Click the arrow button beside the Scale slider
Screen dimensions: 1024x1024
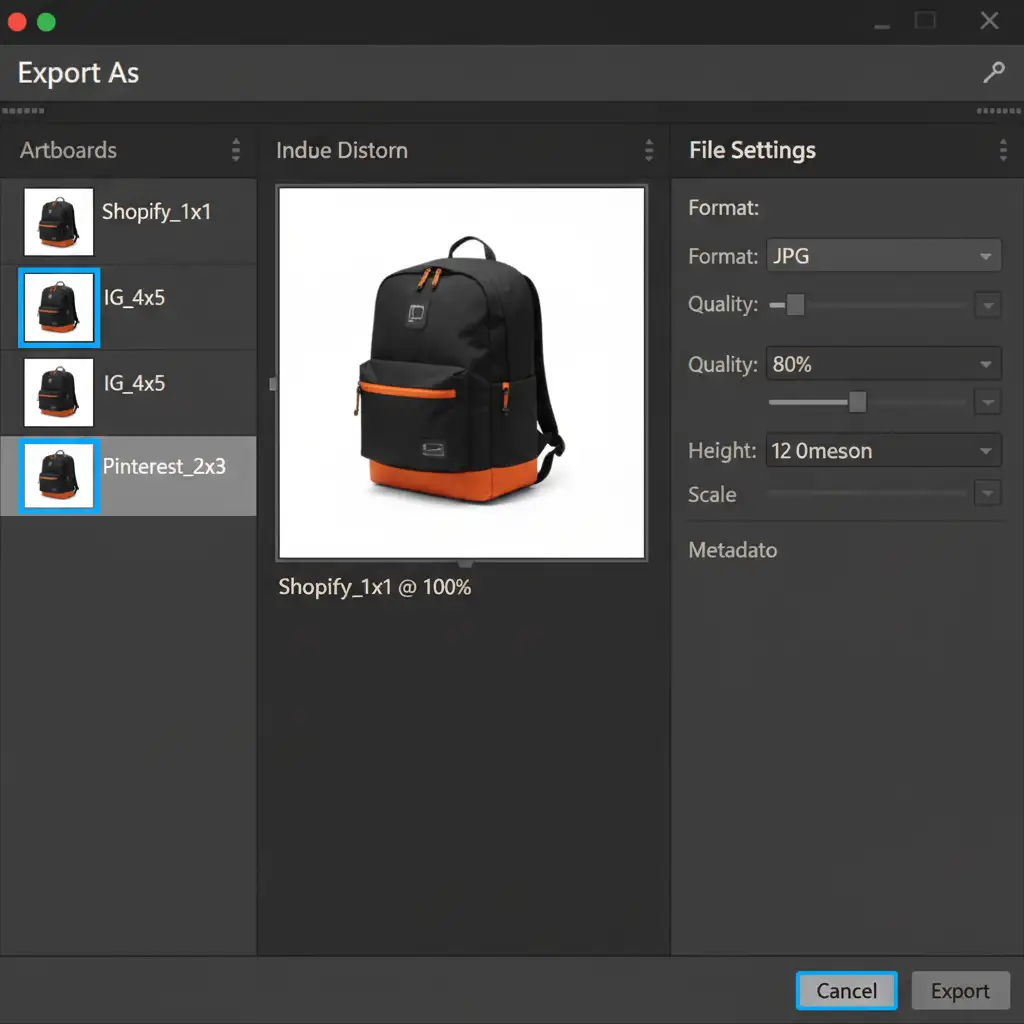(x=987, y=493)
